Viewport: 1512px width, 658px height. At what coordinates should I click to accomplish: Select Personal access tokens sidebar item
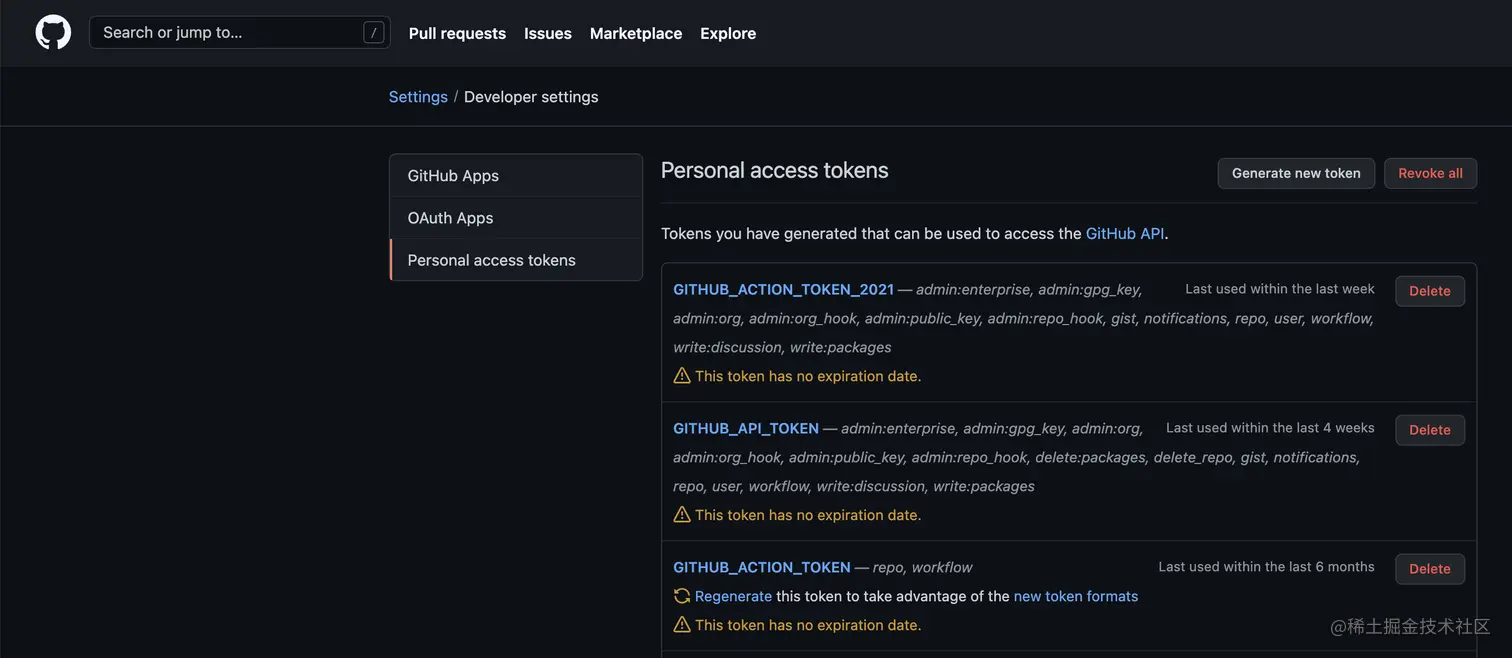(x=491, y=260)
